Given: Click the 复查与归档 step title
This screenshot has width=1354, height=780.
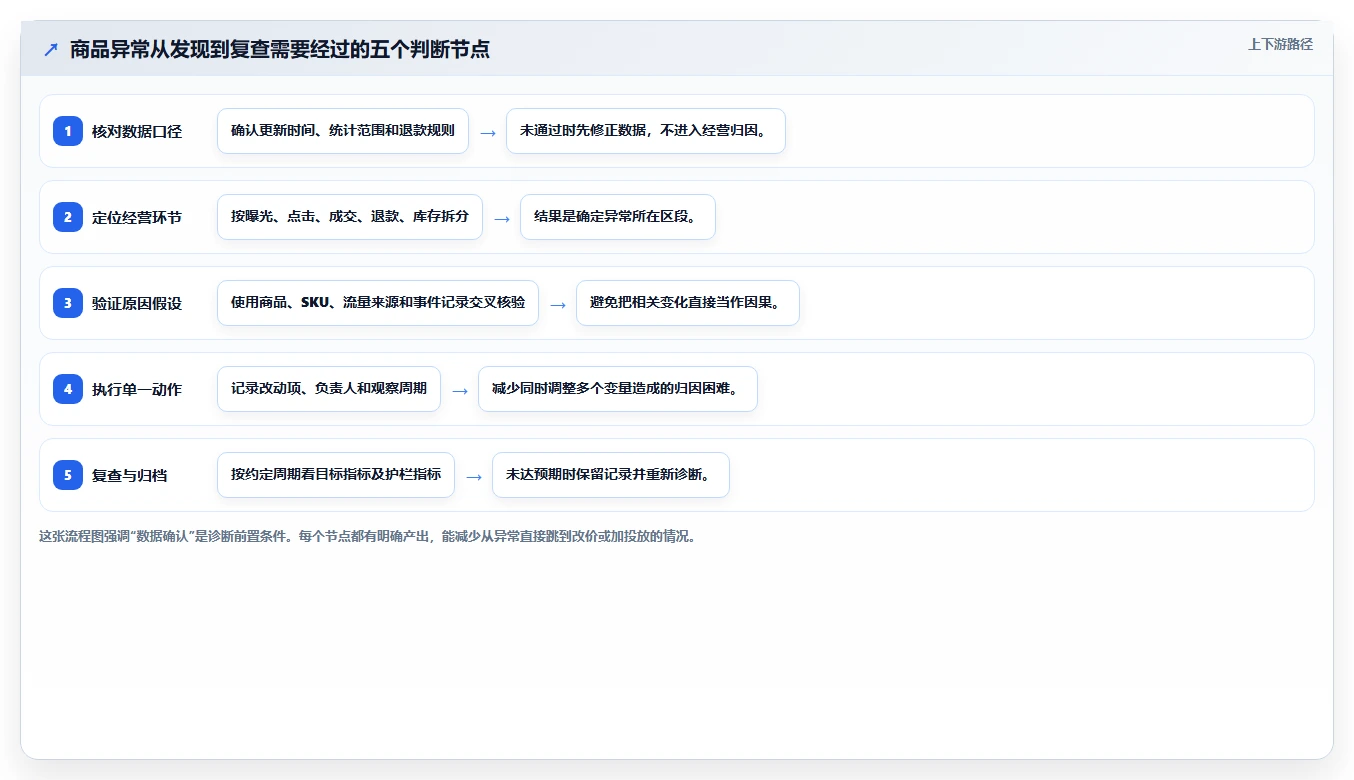Looking at the screenshot, I should pos(130,475).
